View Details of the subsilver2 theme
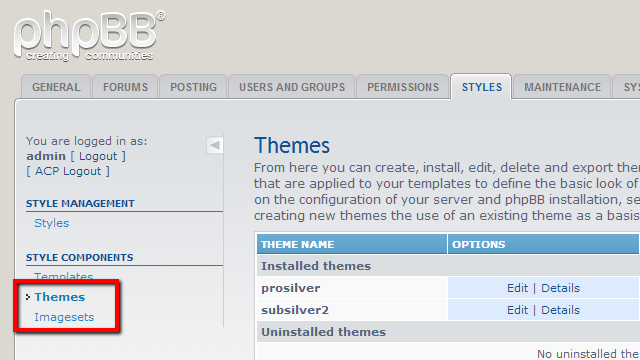 point(560,310)
